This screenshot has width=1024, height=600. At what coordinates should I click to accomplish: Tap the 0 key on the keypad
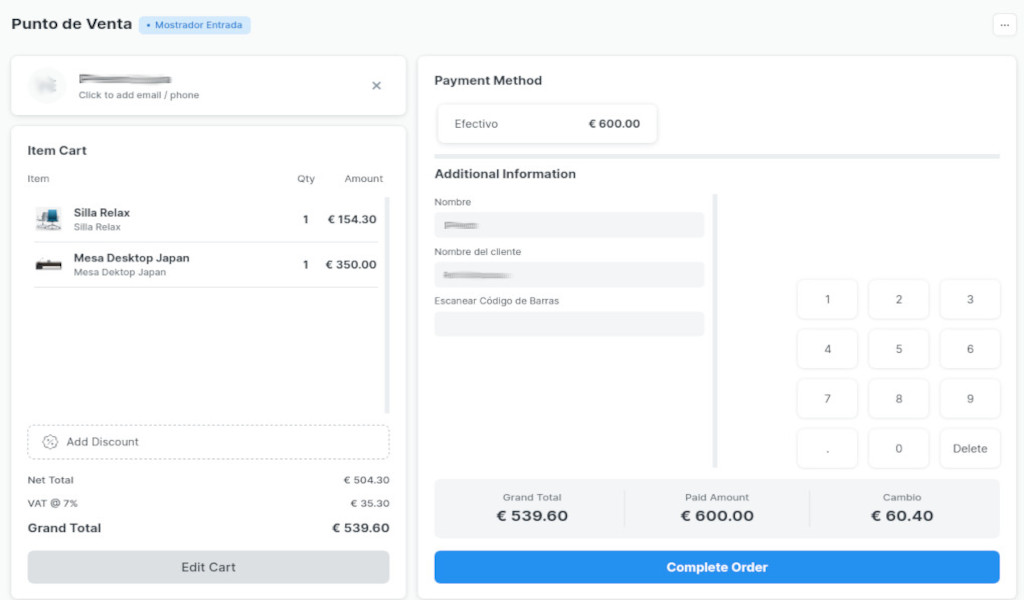point(898,449)
